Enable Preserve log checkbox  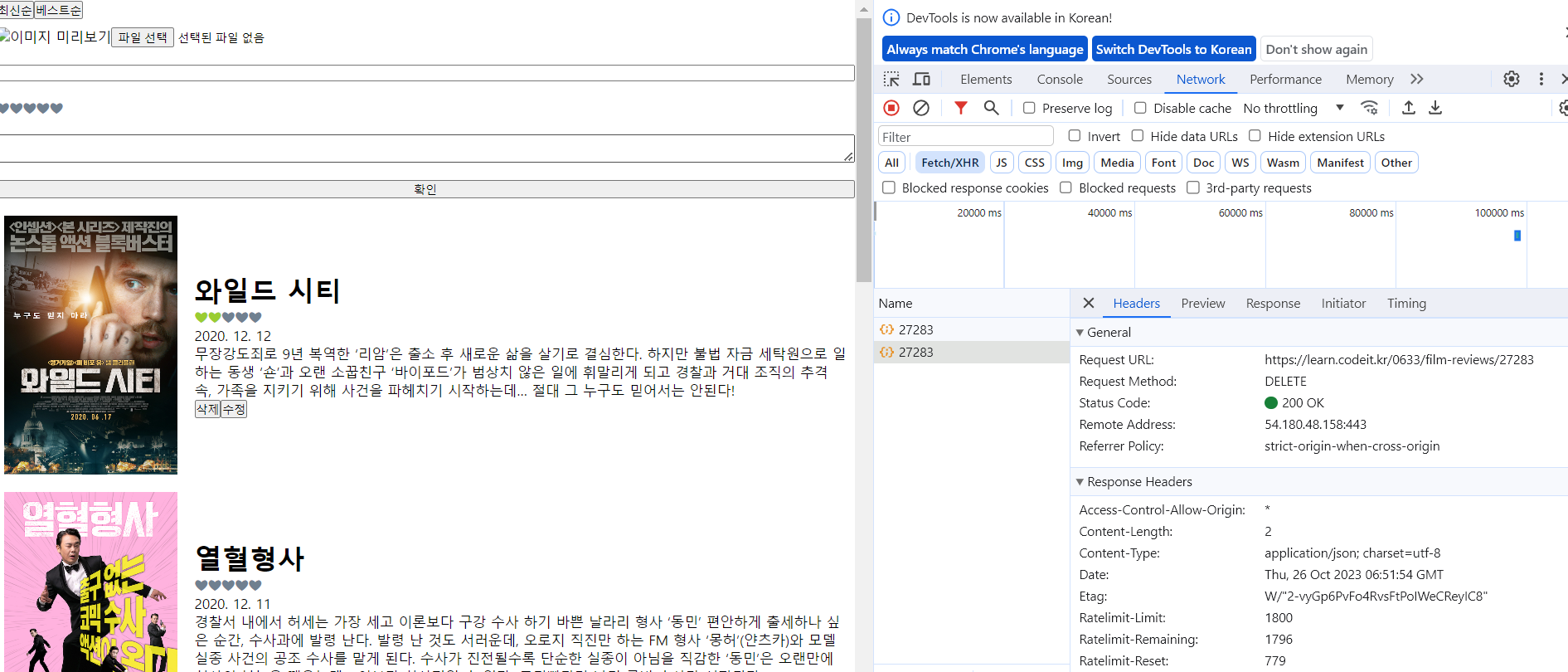(x=1029, y=108)
